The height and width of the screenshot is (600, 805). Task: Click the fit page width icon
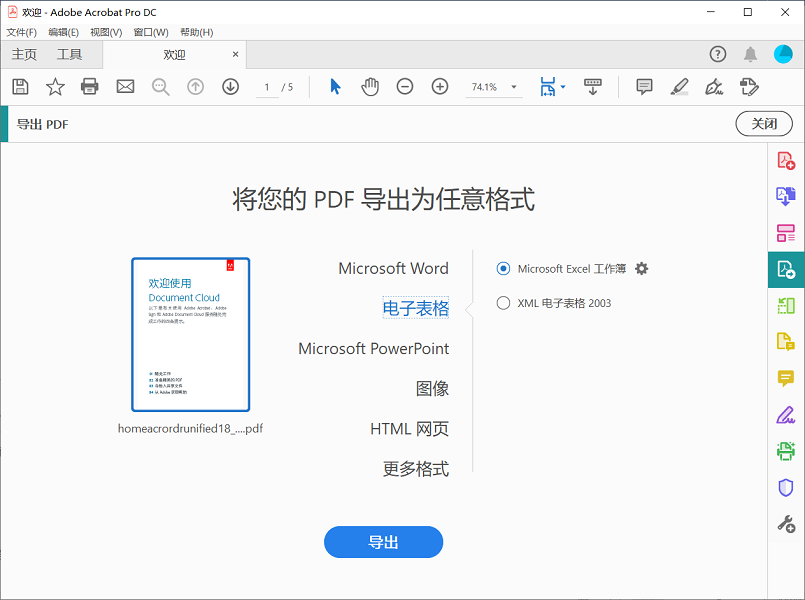point(548,87)
